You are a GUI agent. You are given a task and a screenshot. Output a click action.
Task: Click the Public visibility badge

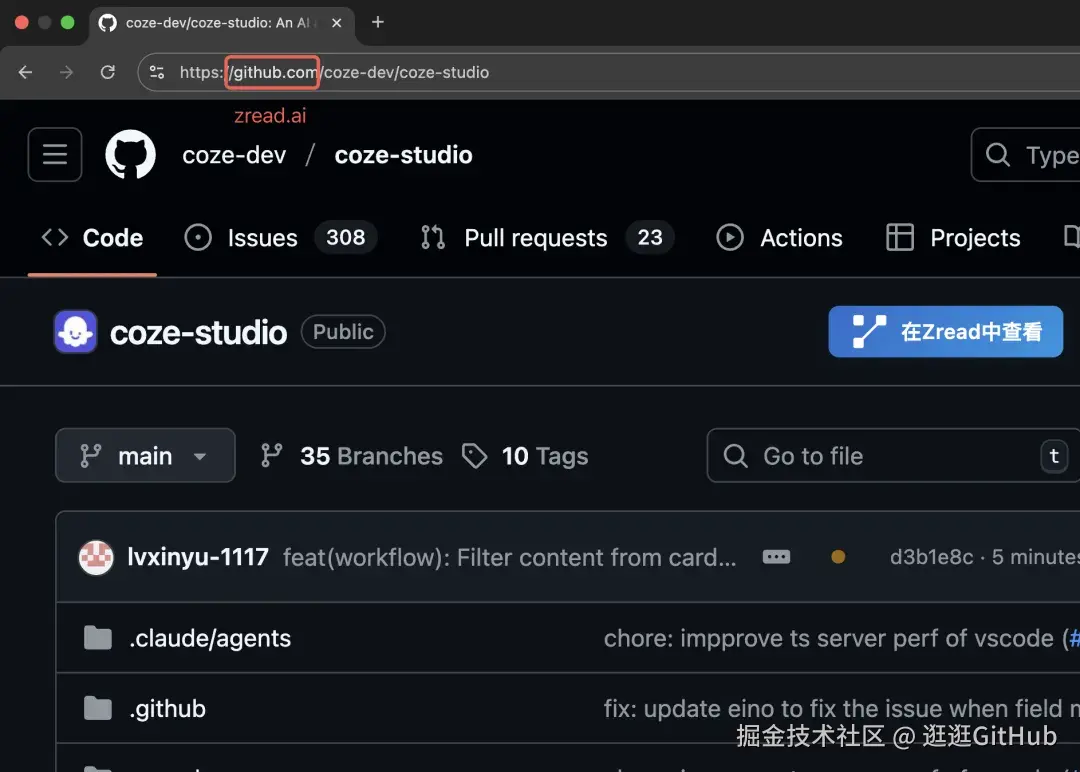pos(343,332)
